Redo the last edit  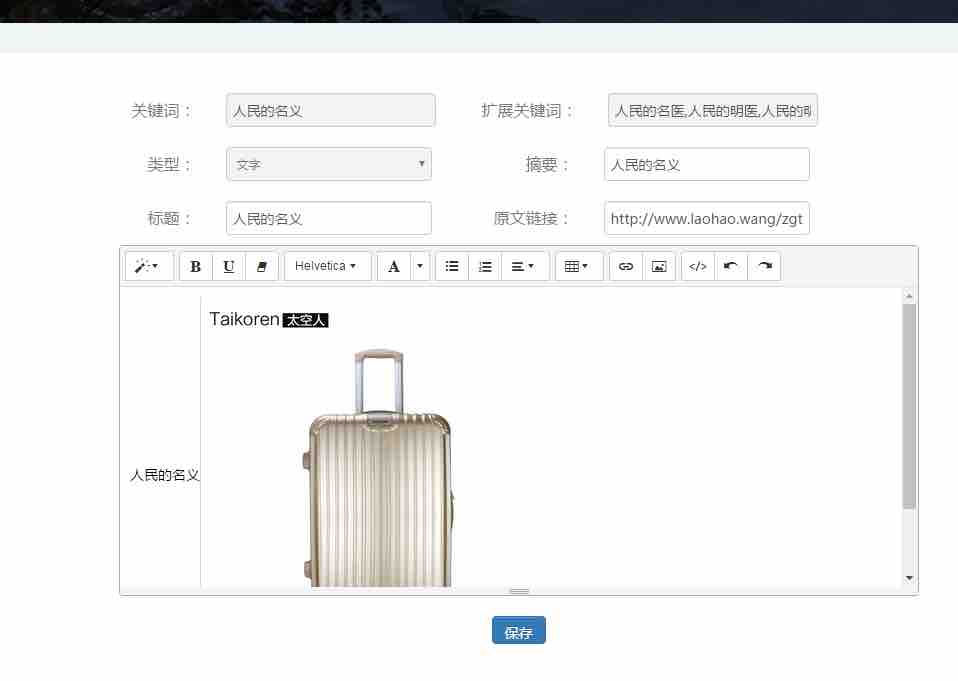[x=764, y=266]
